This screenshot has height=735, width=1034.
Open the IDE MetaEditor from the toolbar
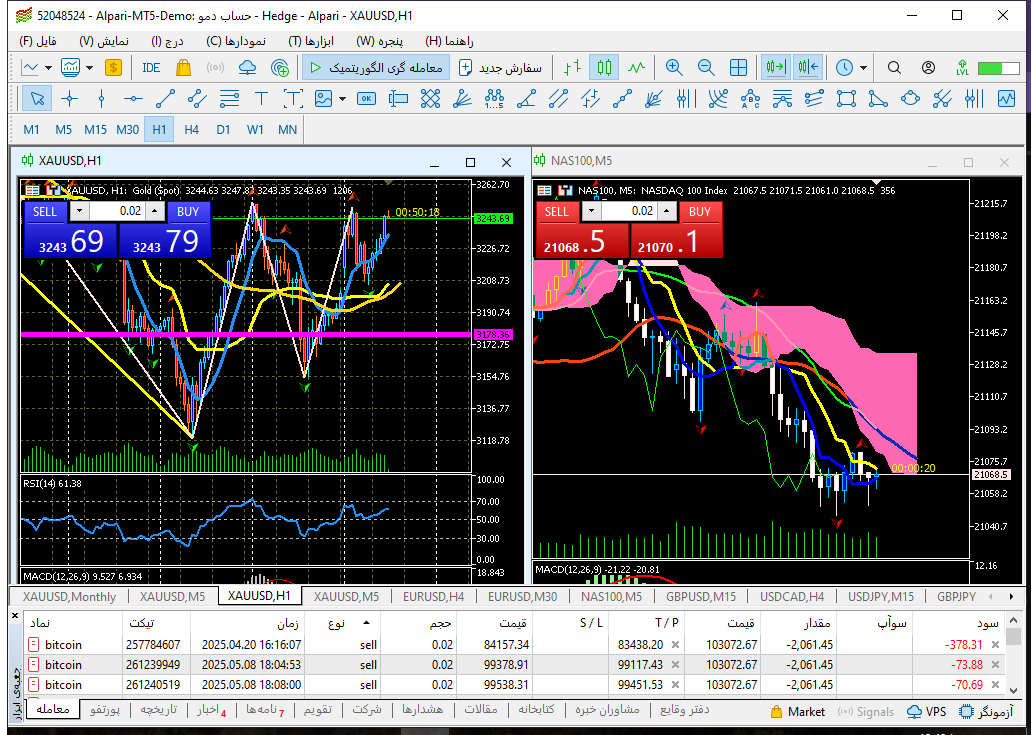(x=151, y=67)
